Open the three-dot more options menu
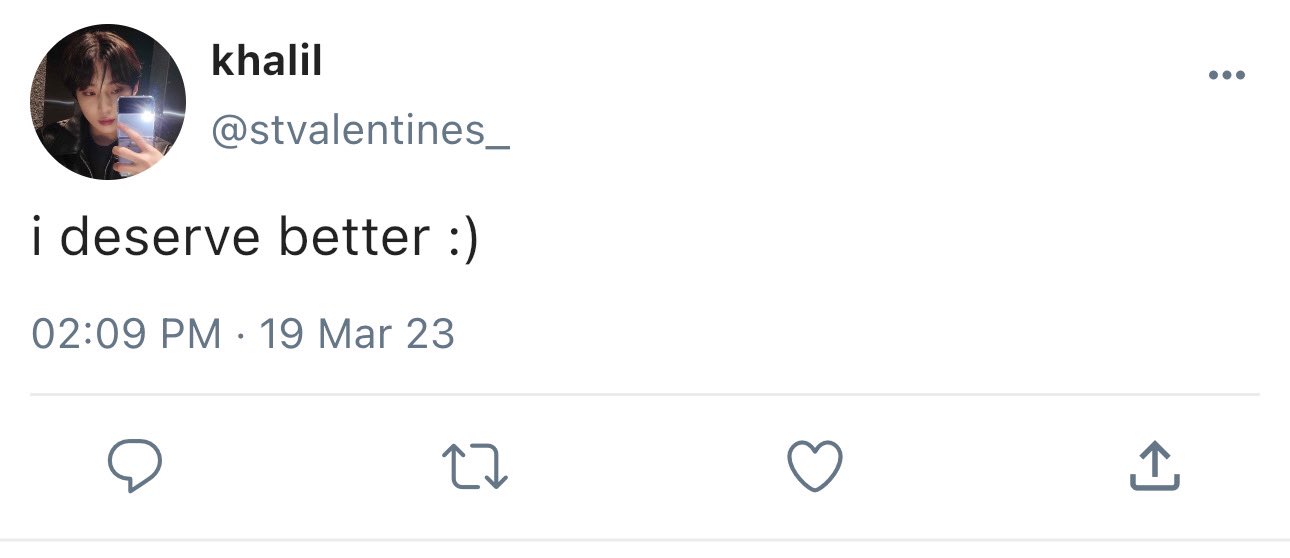This screenshot has height=558, width=1290. (1226, 75)
